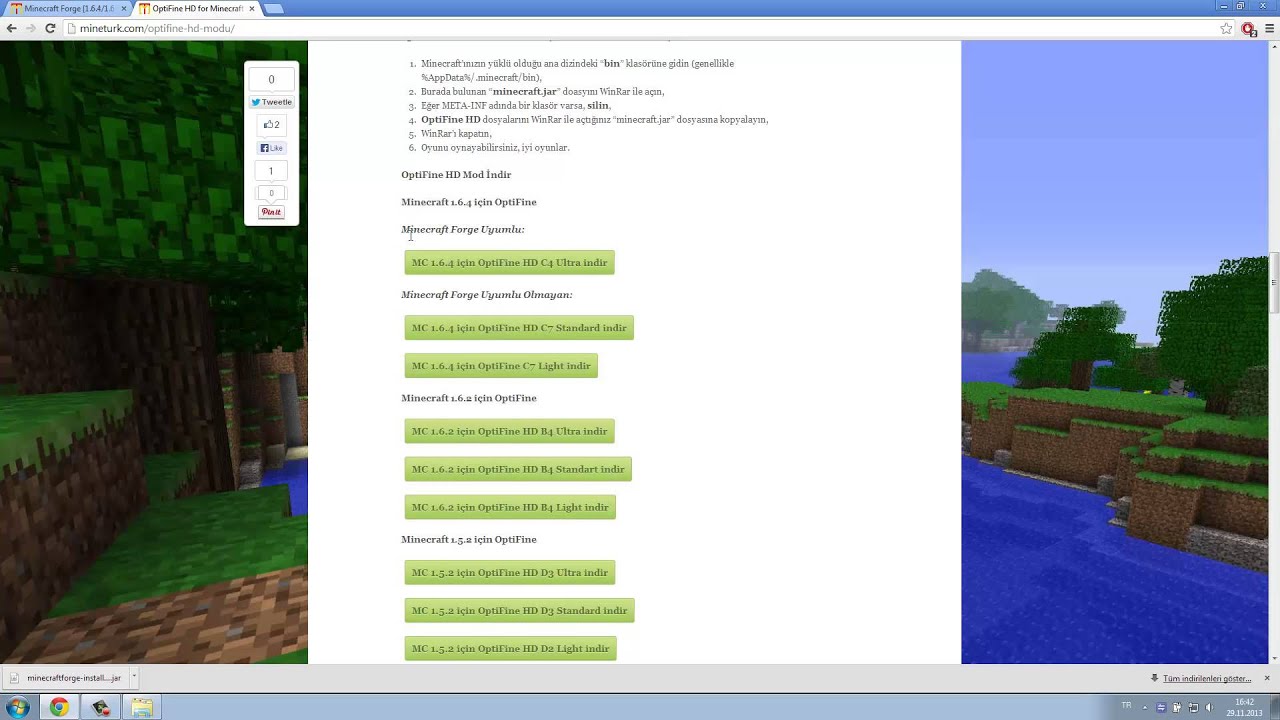Download MC 1.6.2 OptiFine HD B4 Light

click(510, 507)
